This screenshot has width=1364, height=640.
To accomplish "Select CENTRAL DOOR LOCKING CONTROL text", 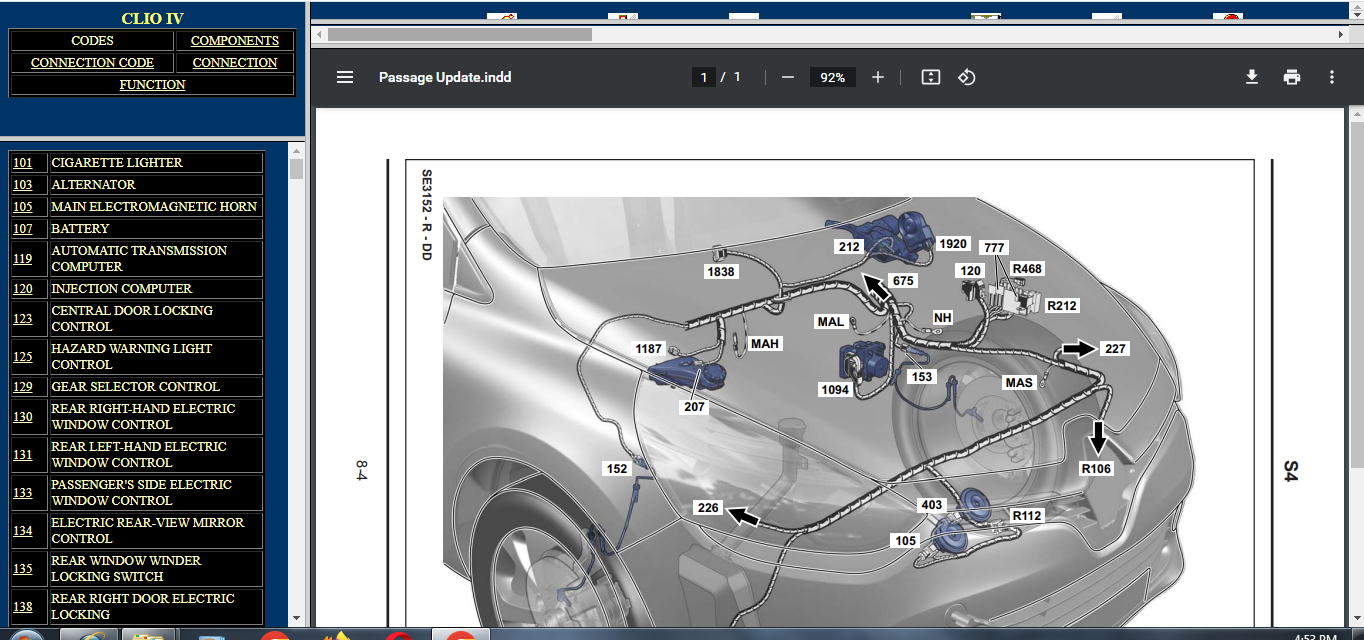I will [132, 318].
